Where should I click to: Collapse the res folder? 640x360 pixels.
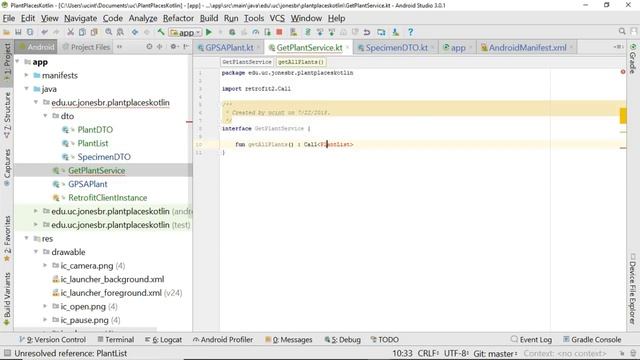pos(27,238)
